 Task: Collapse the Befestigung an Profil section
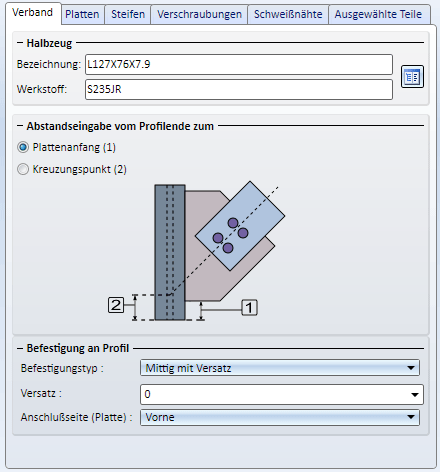coord(20,348)
